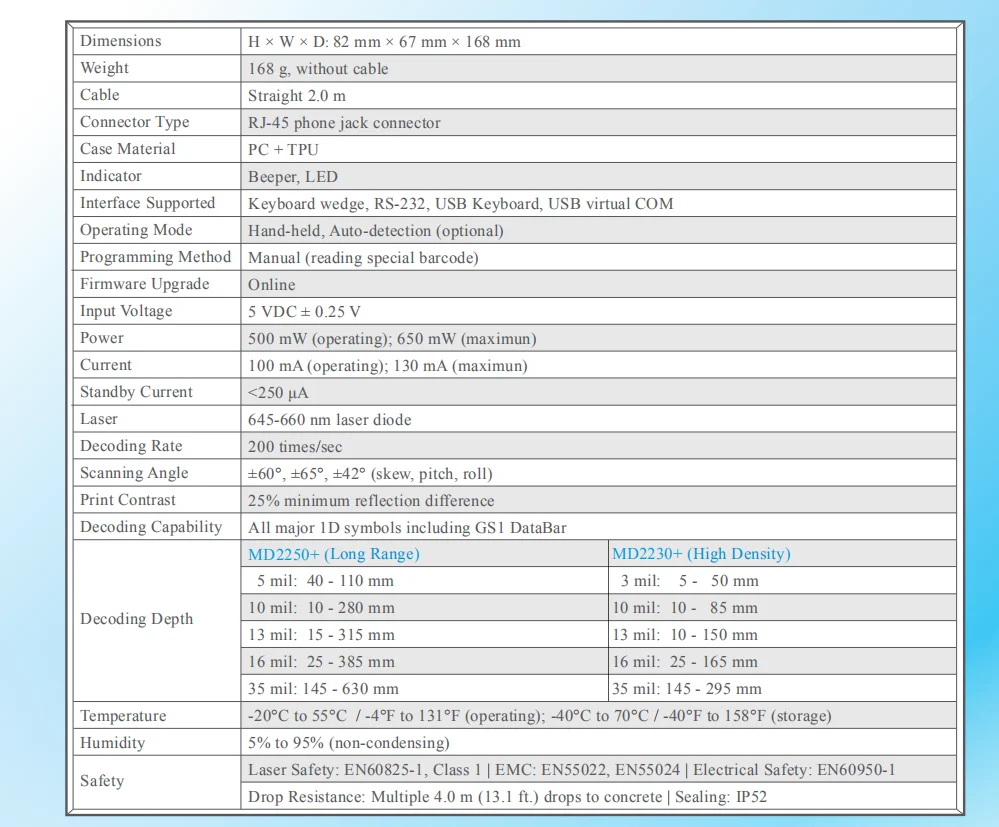Select '200 times/sec' value
The height and width of the screenshot is (827, 999).
pos(294,447)
